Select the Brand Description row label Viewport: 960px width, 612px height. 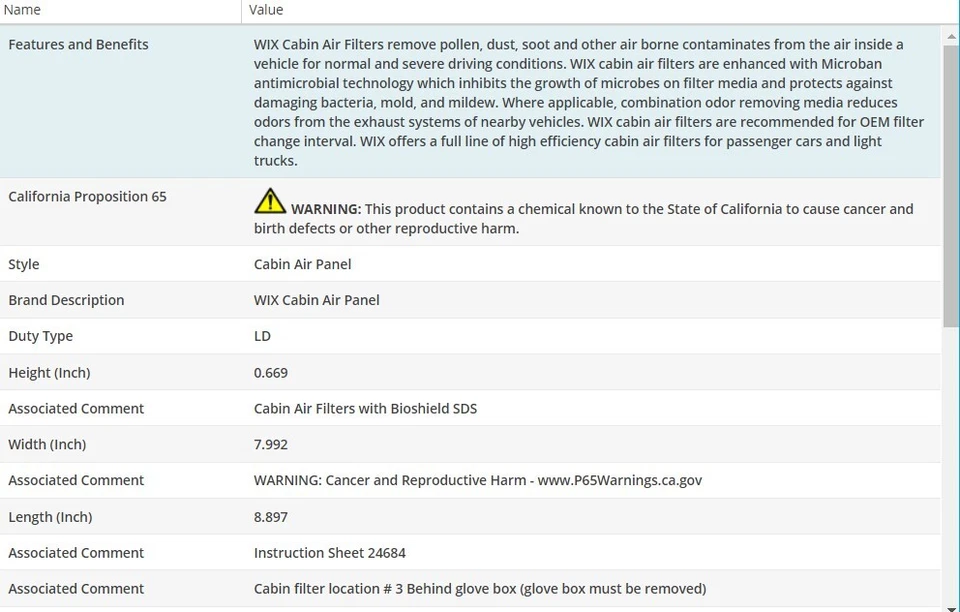pos(66,301)
